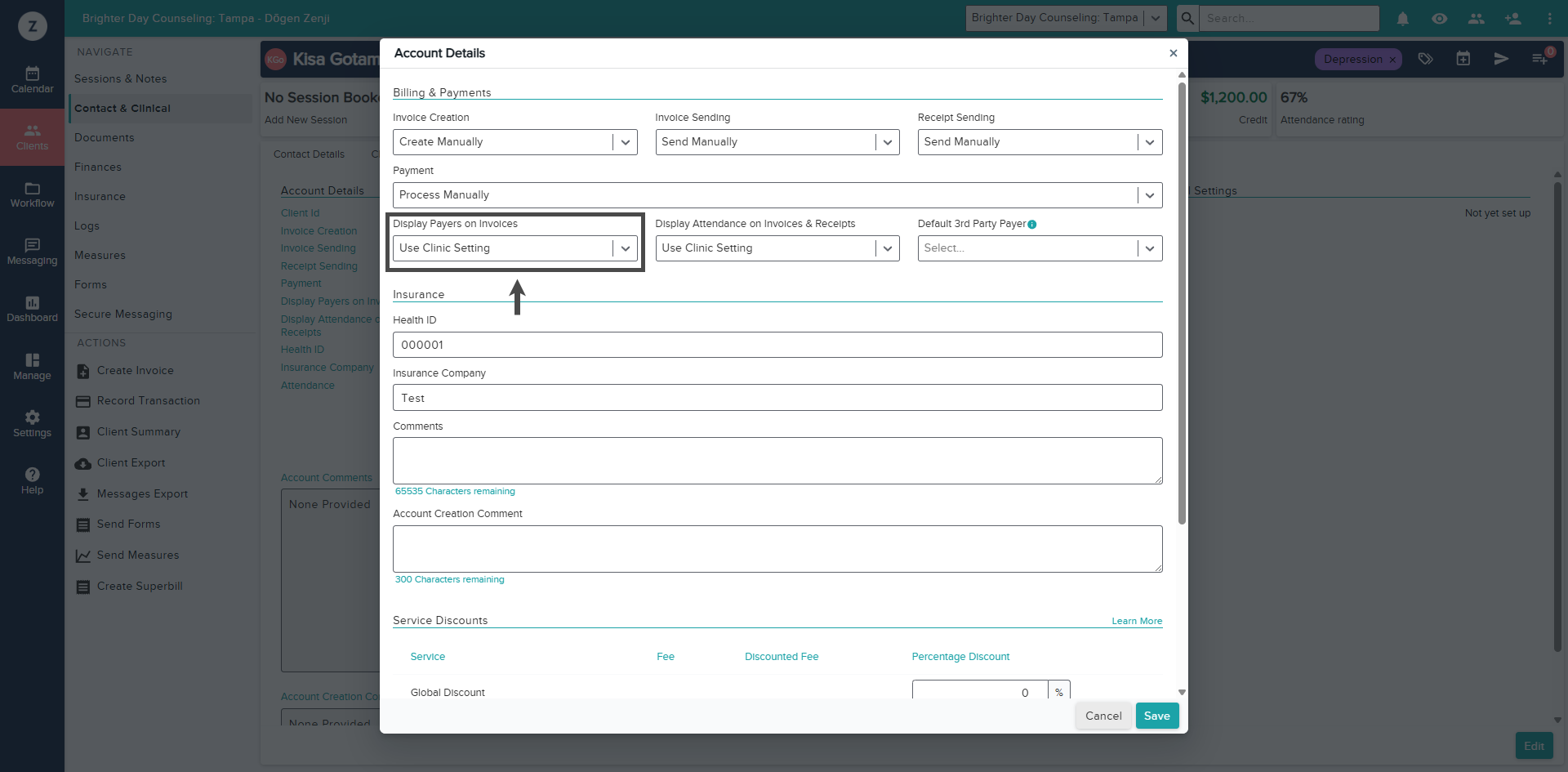Screen dimensions: 1568x772
Task: Click the search magnifier icon
Action: pos(1187,18)
